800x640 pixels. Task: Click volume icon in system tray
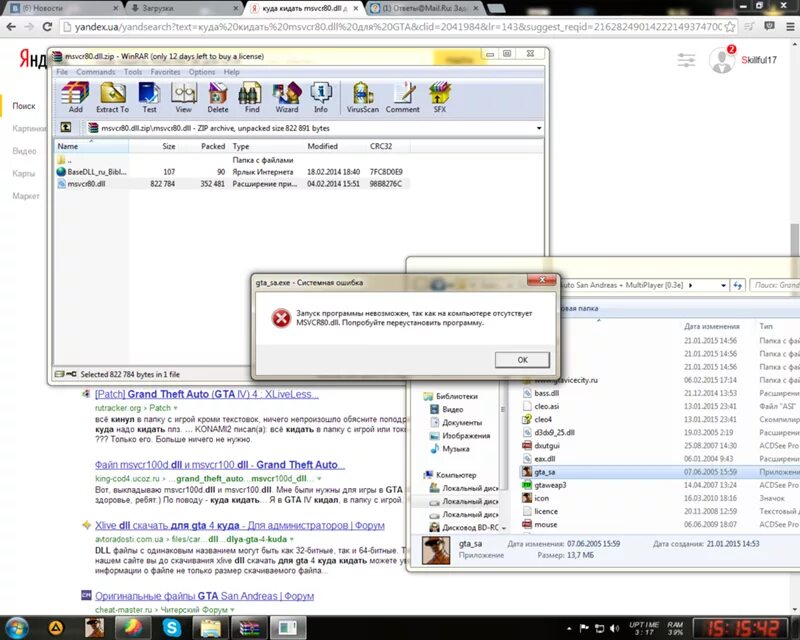pos(614,628)
